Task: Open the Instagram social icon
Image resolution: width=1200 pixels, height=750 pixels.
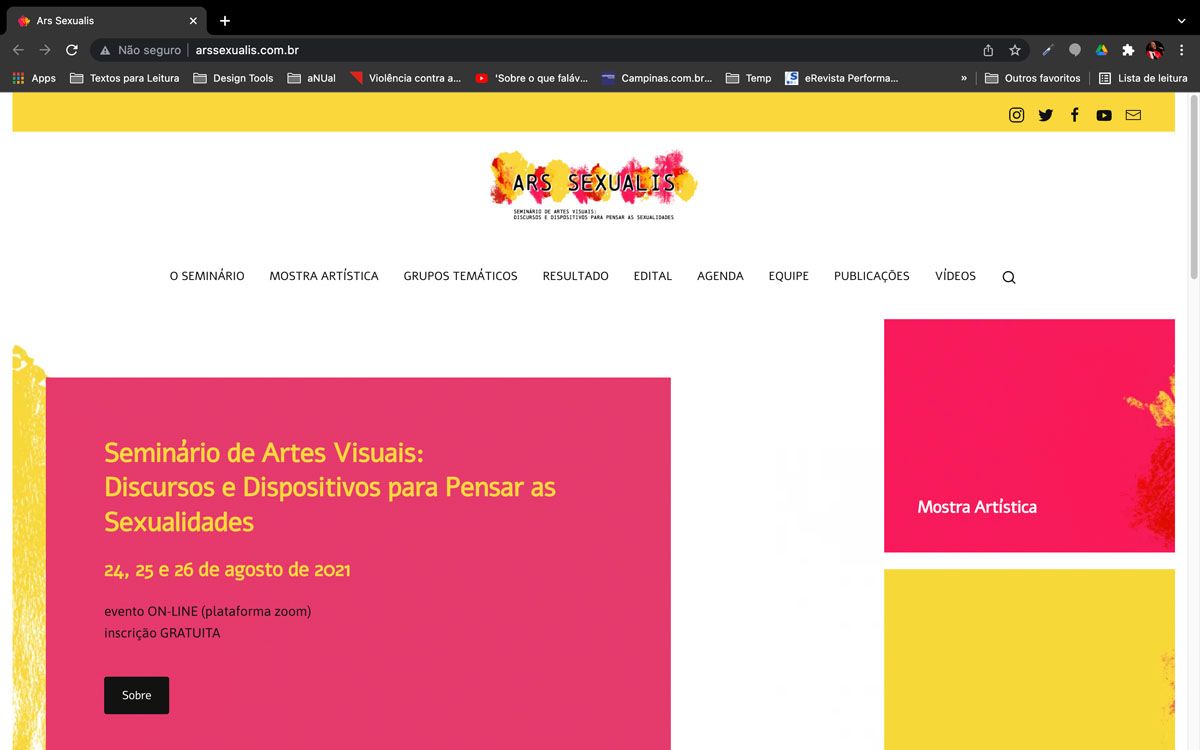Action: click(1016, 115)
